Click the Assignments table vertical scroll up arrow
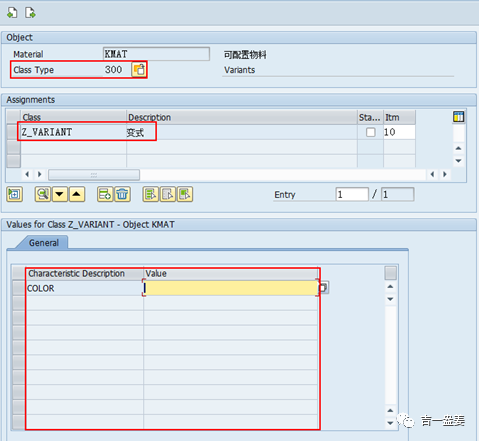The width and height of the screenshot is (479, 441). click(459, 148)
